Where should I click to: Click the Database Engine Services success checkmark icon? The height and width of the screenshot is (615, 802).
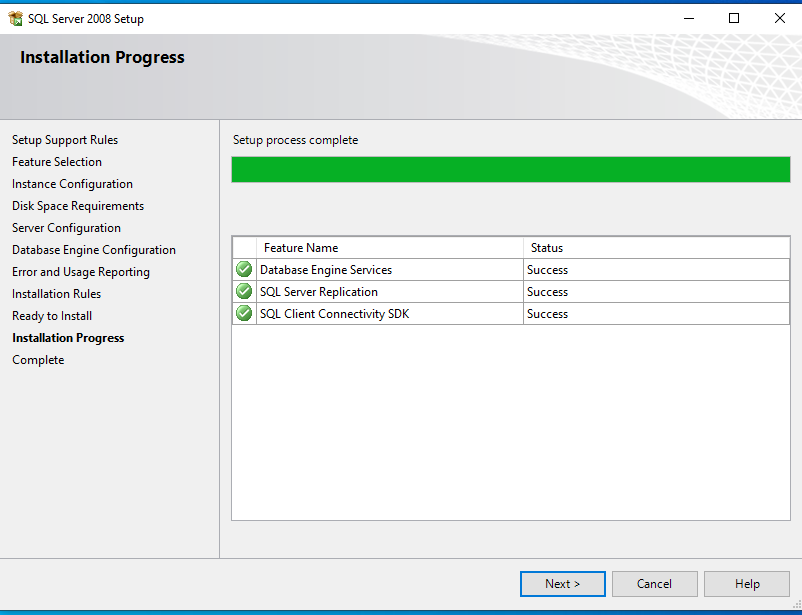click(x=244, y=269)
